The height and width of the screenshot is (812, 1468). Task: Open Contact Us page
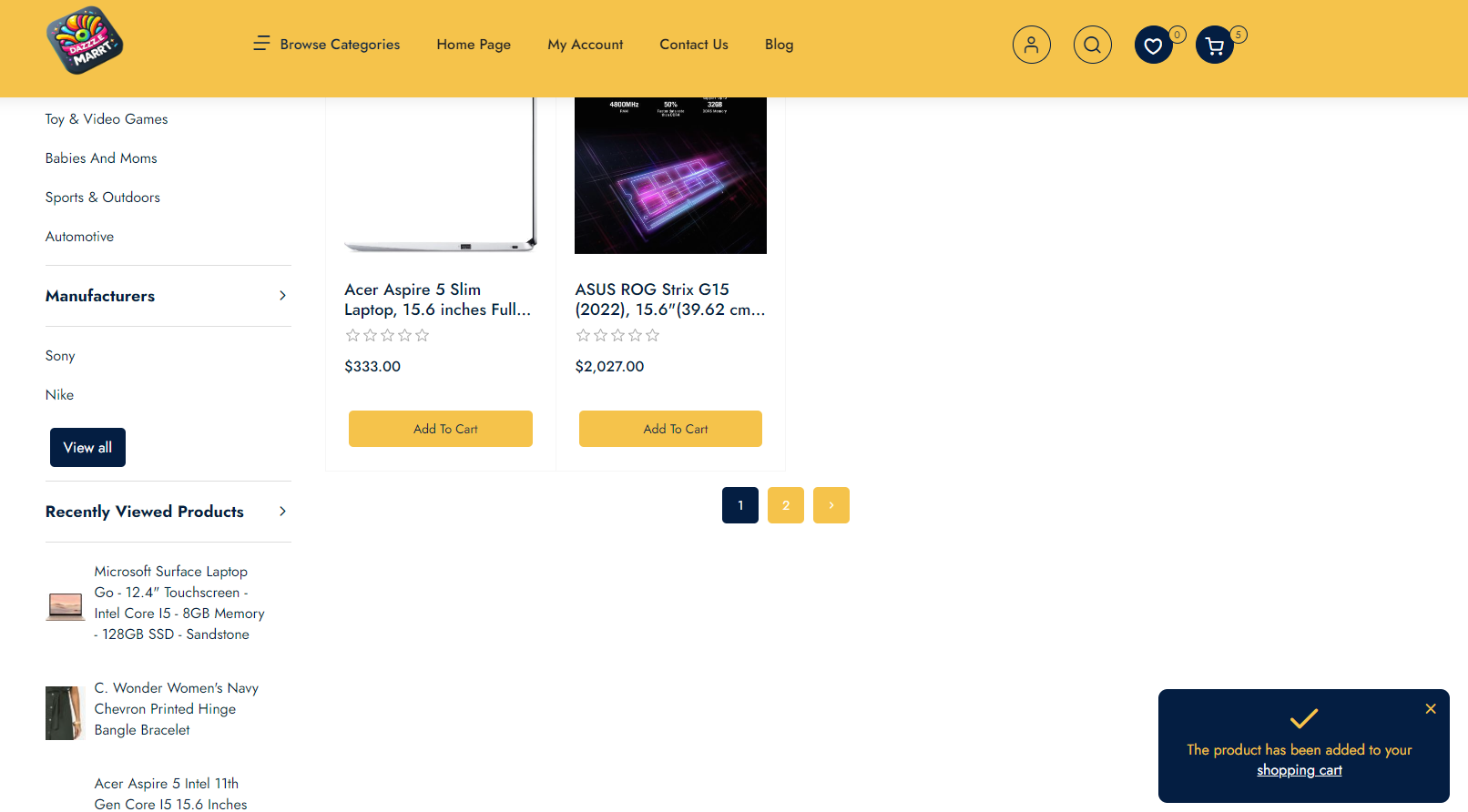point(694,45)
